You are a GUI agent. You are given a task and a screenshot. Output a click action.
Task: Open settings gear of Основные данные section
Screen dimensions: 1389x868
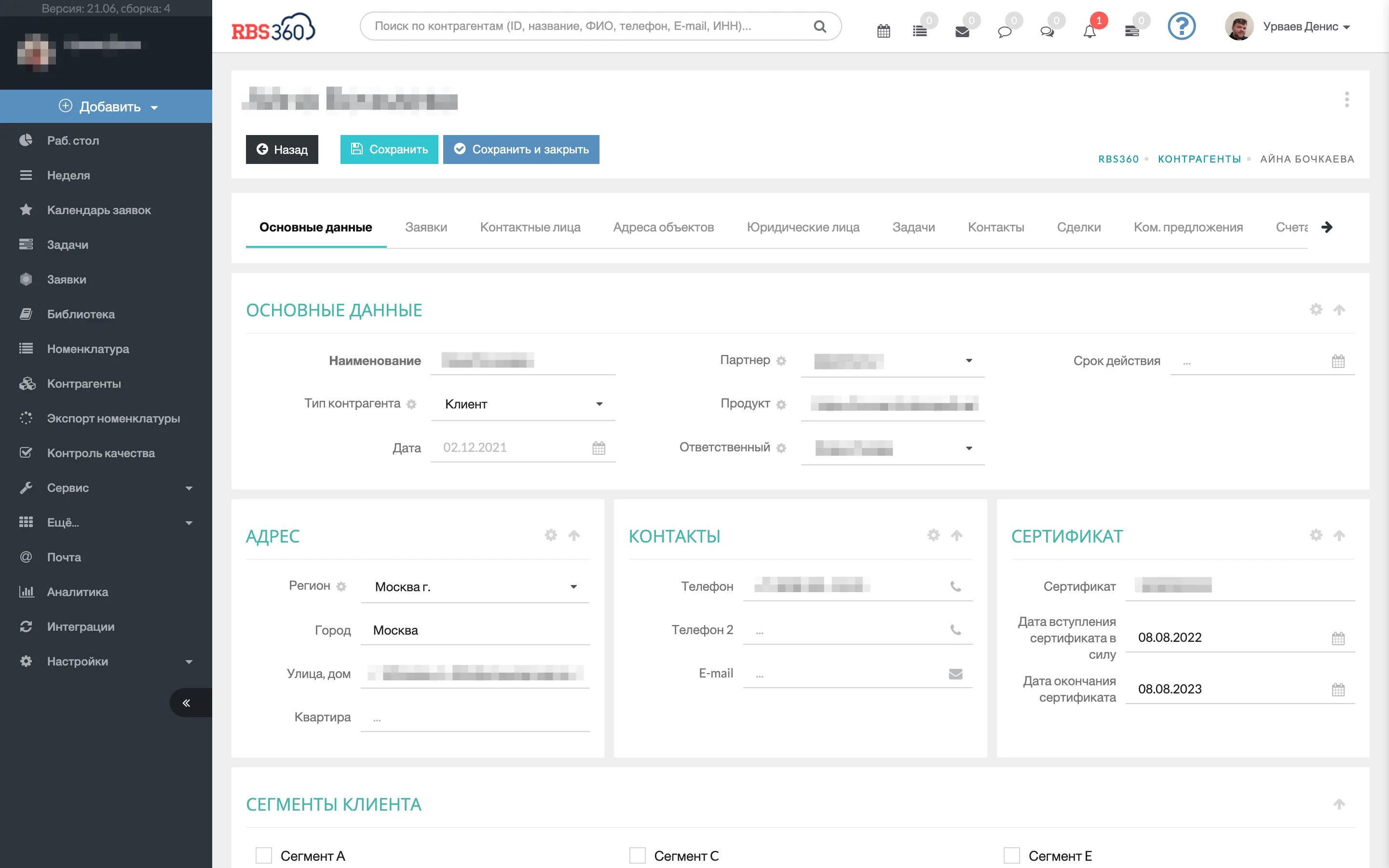pyautogui.click(x=1316, y=310)
